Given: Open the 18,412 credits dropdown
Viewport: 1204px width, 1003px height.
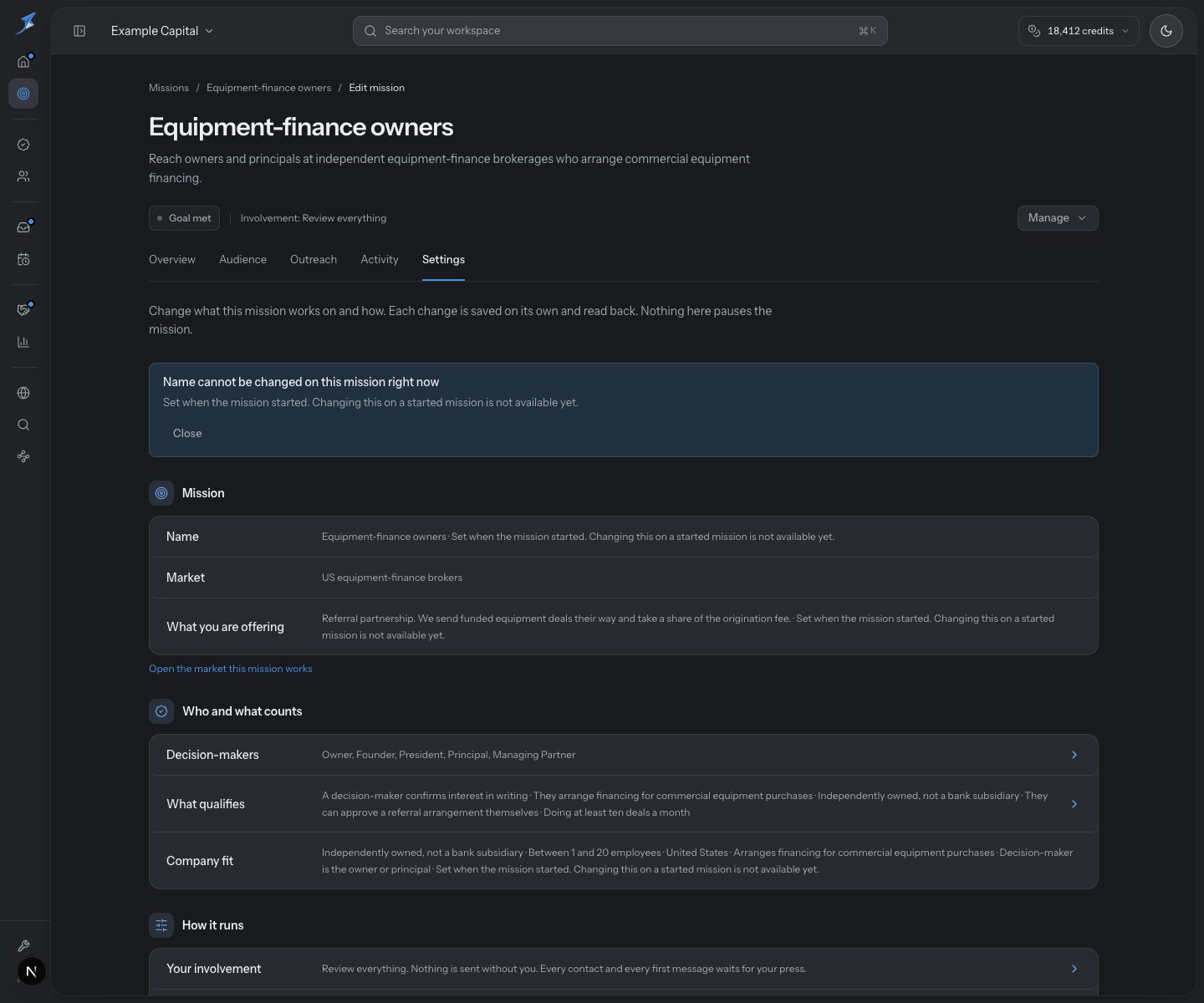Looking at the screenshot, I should point(1079,31).
